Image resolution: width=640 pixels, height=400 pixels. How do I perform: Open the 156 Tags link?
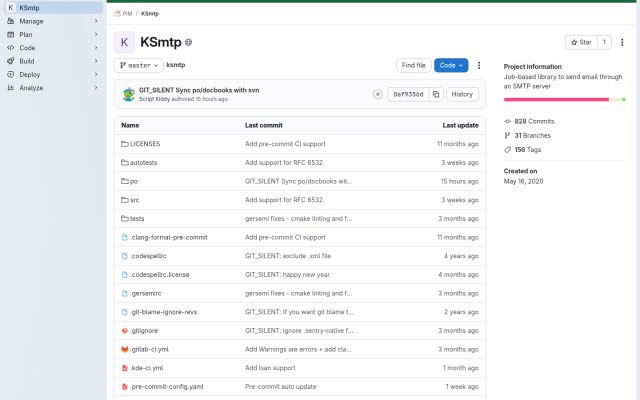point(527,150)
